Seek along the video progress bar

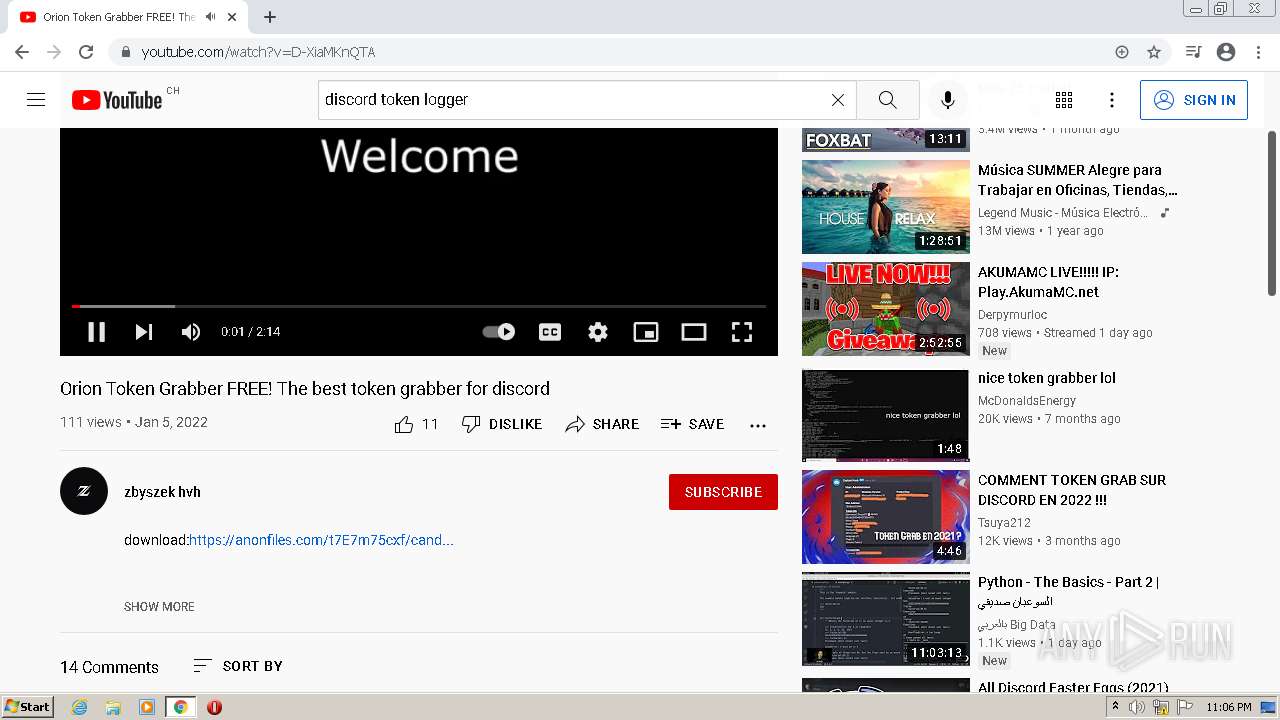(x=419, y=306)
